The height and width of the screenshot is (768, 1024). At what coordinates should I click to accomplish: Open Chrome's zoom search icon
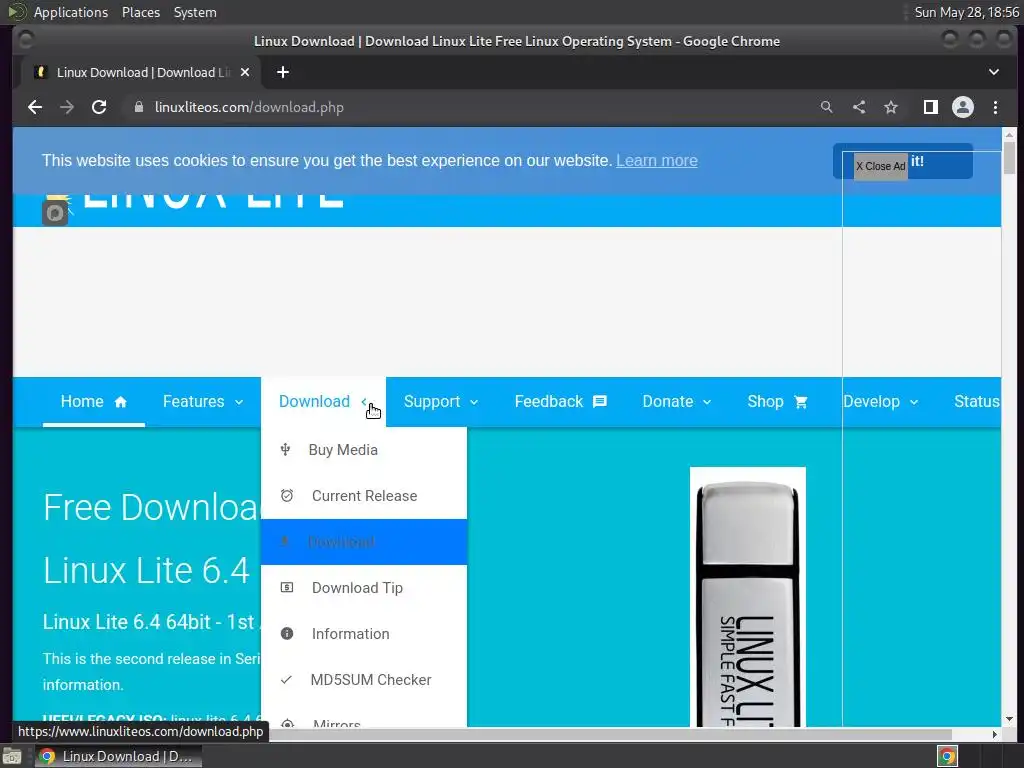[827, 107]
